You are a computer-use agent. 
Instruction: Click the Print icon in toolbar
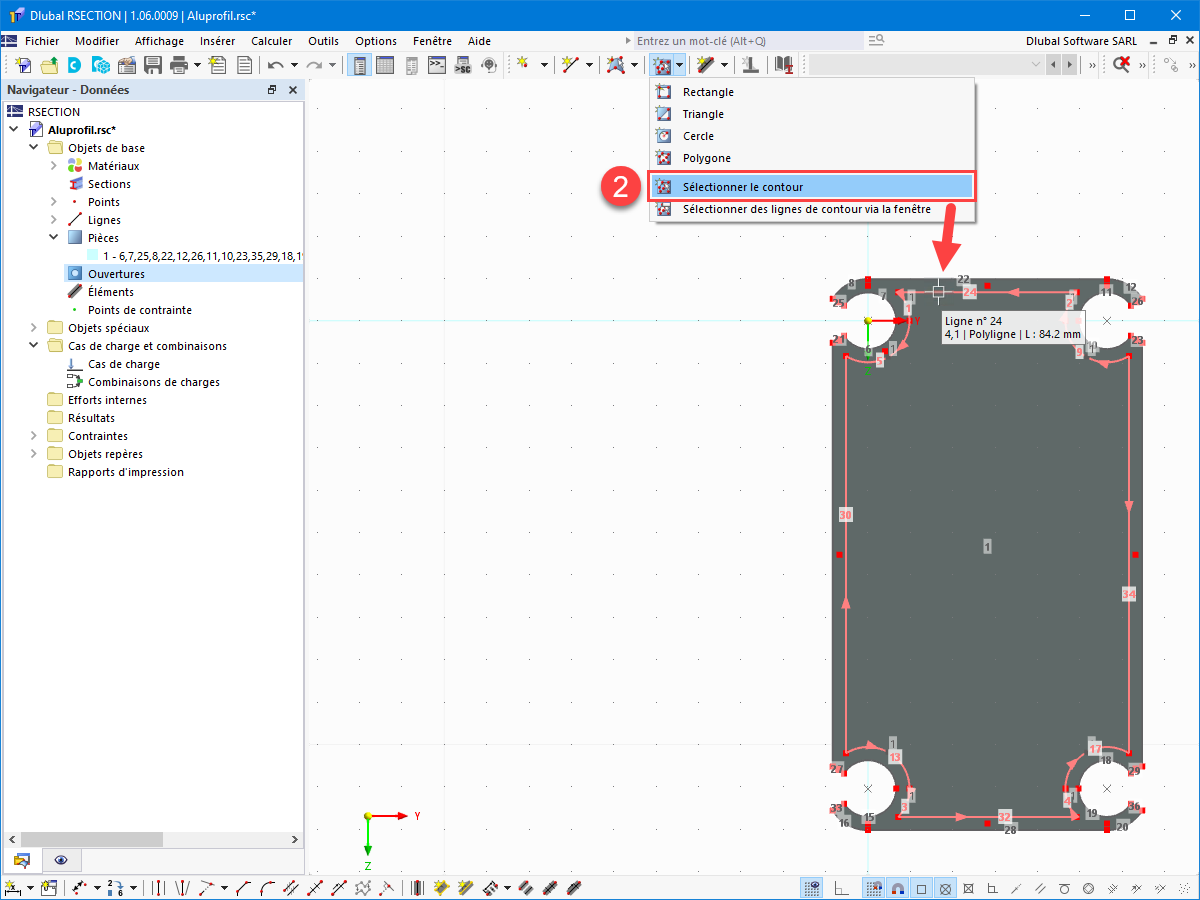click(179, 65)
